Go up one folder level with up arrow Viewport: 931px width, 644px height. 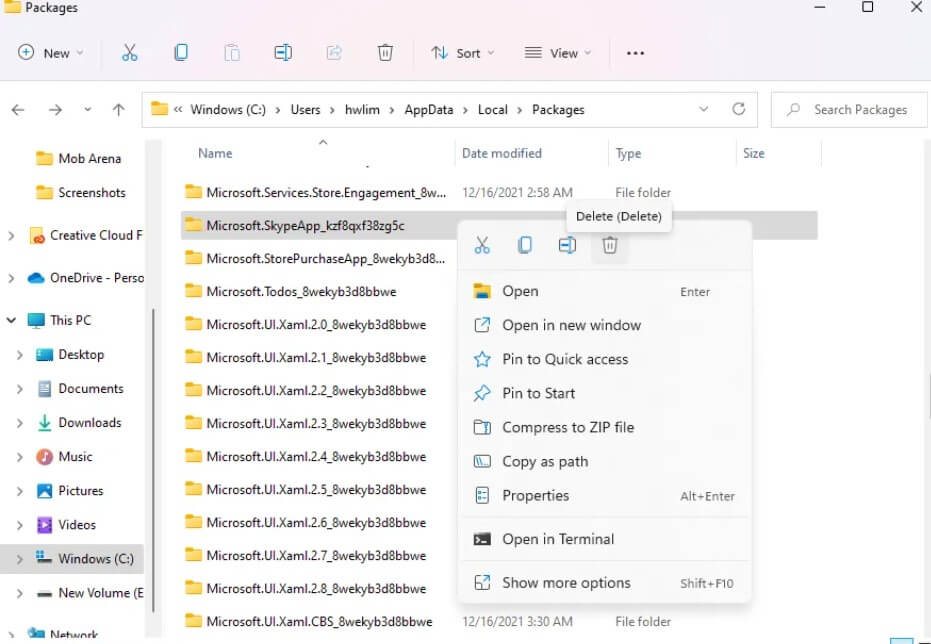[119, 110]
